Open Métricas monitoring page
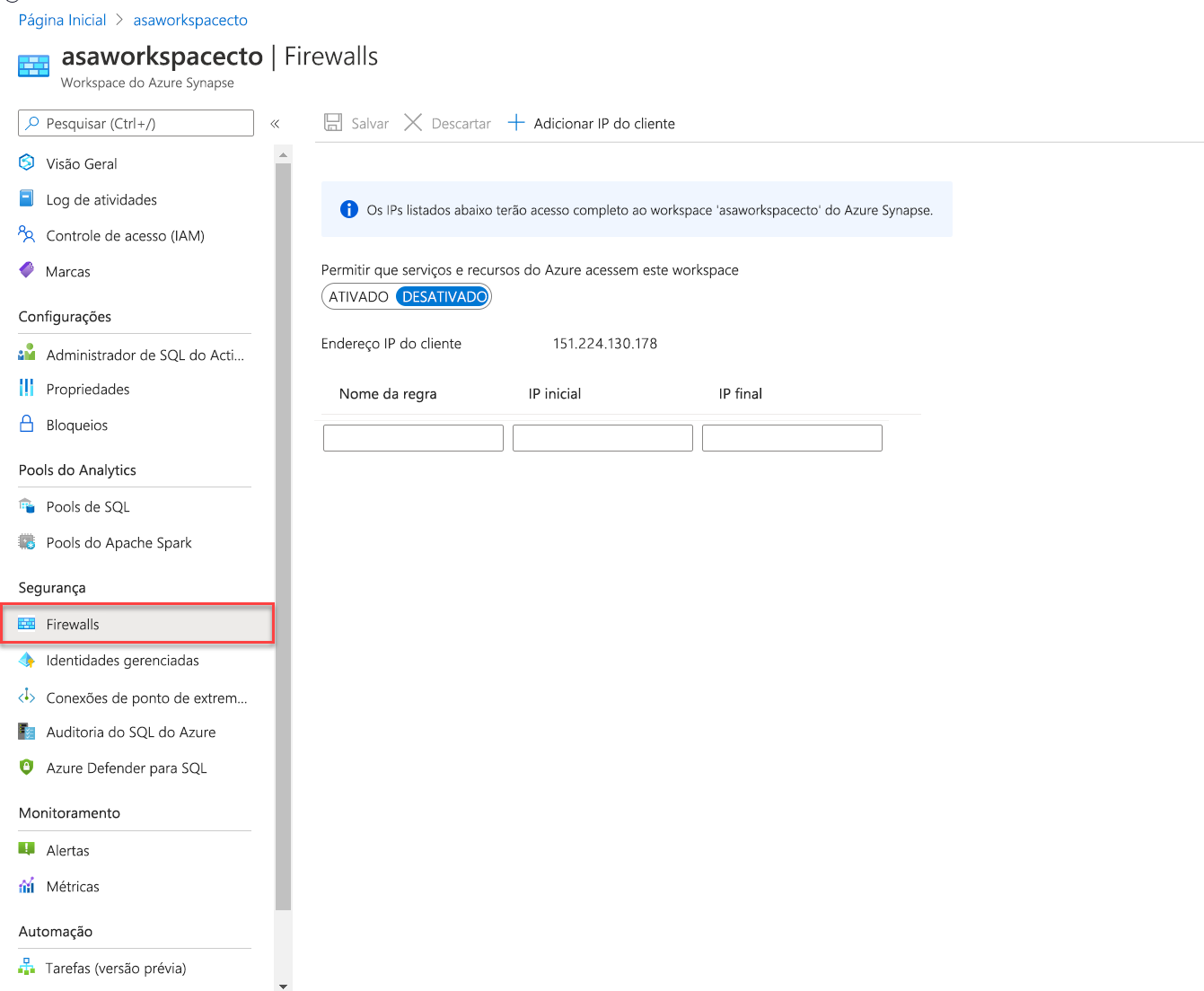 73,886
